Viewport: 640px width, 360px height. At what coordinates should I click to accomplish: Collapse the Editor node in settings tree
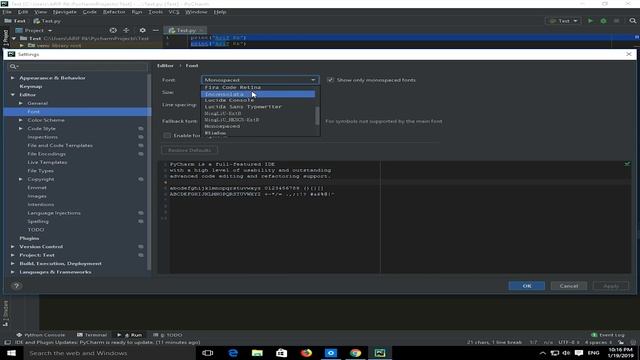[x=13, y=95]
